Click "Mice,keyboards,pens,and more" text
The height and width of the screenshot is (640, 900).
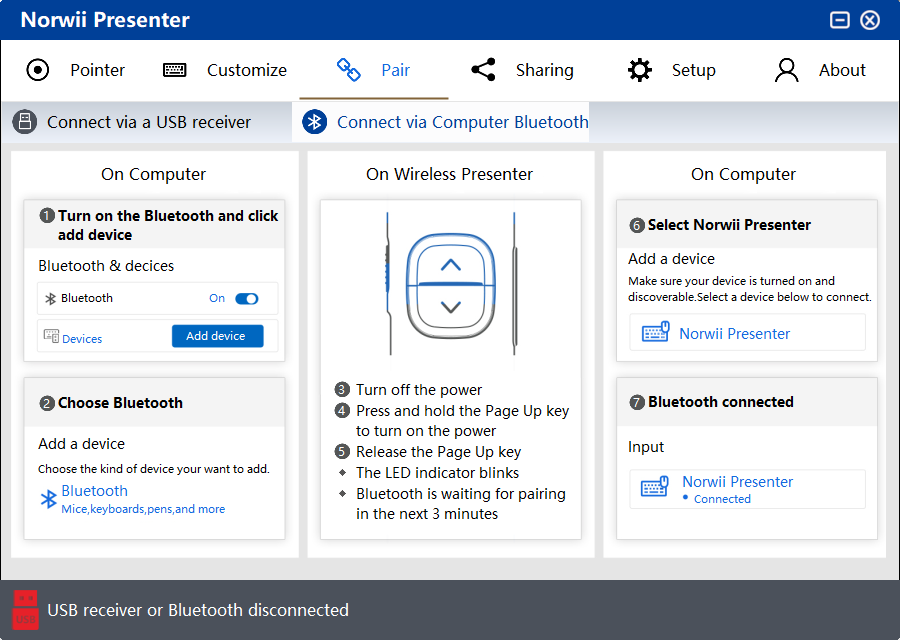pyautogui.click(x=143, y=509)
